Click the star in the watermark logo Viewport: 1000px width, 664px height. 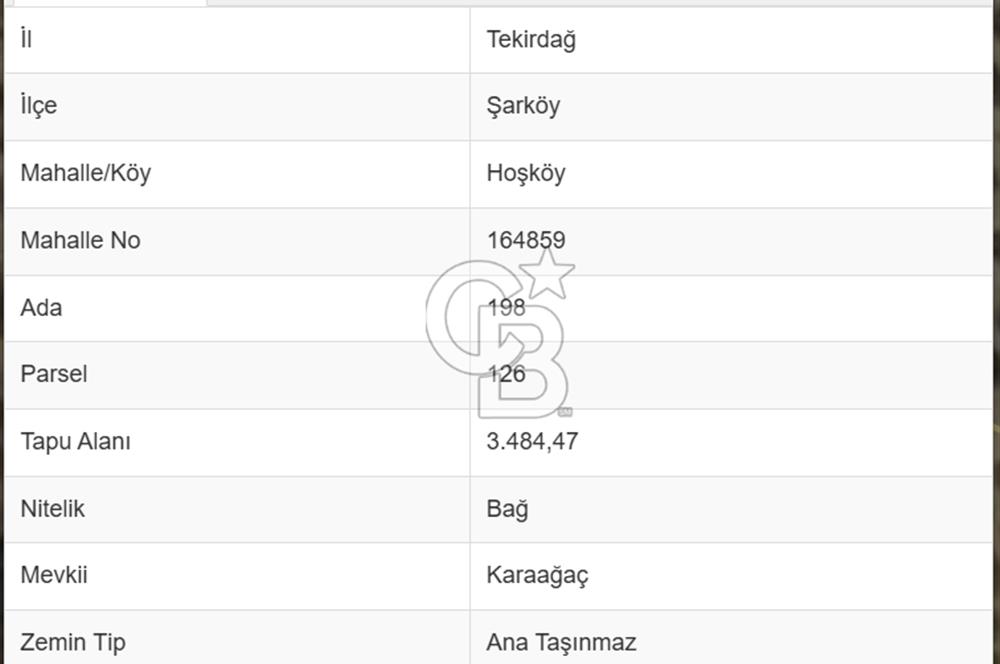point(548,272)
